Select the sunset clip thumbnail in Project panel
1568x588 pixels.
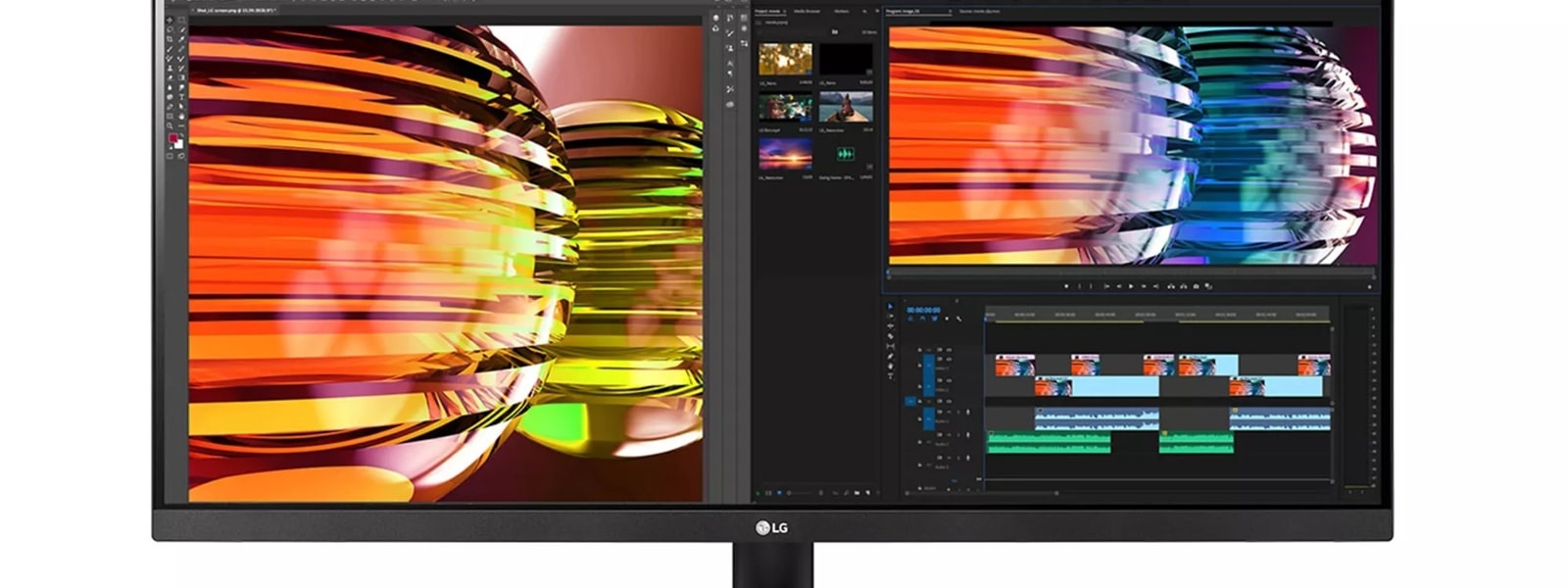pyautogui.click(x=785, y=154)
